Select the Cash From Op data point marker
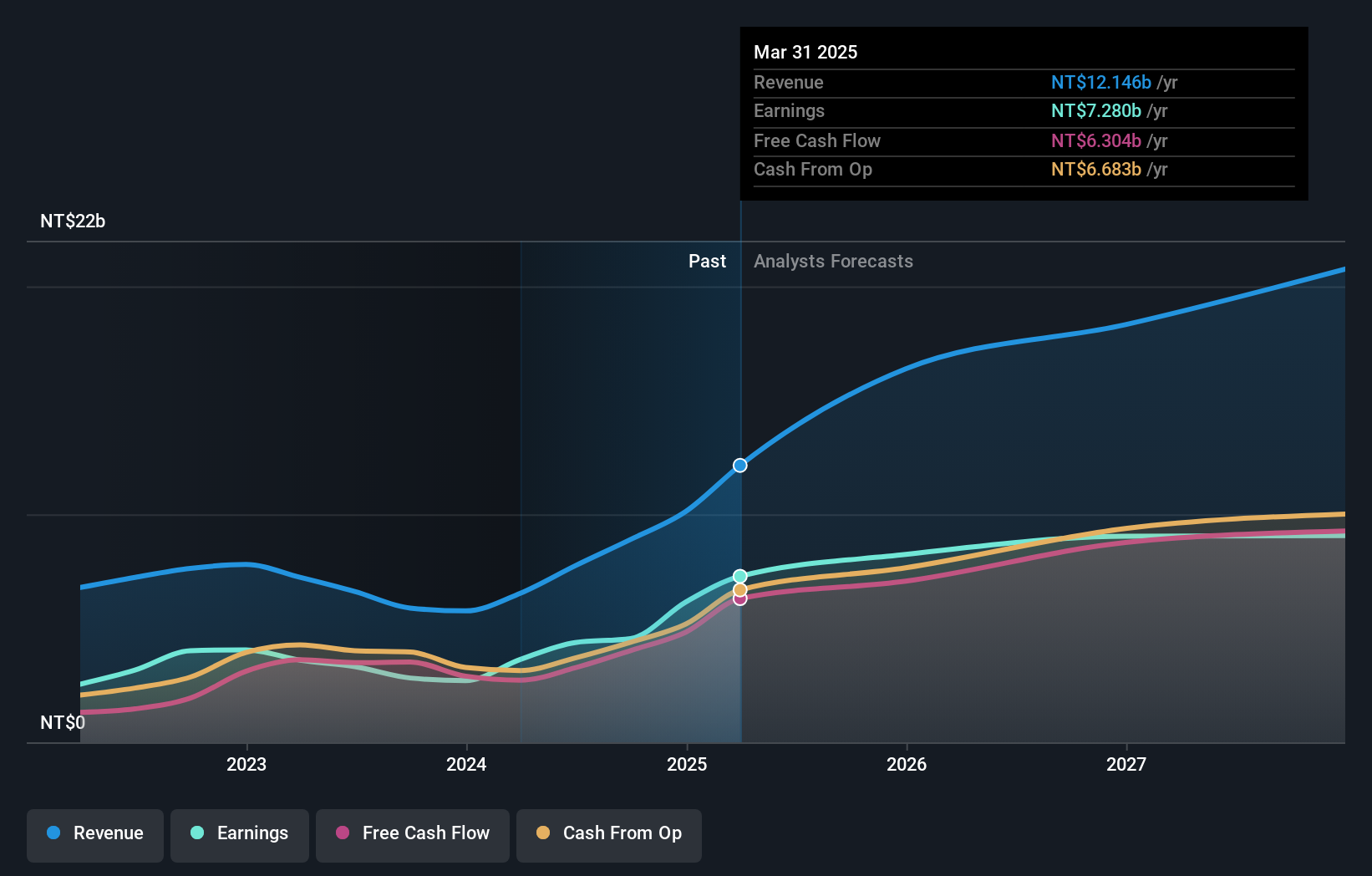1372x876 pixels. pyautogui.click(x=740, y=590)
